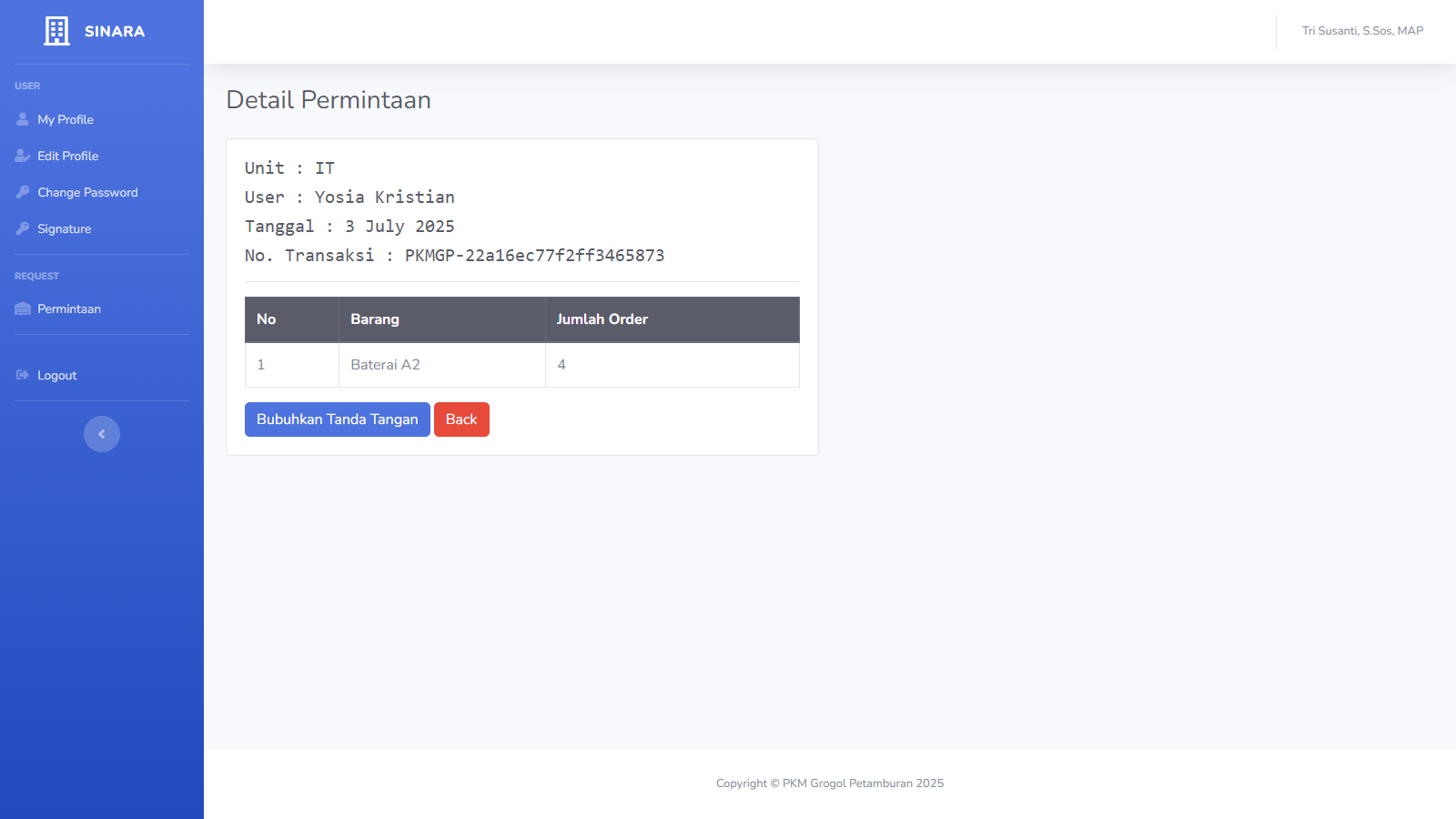Open the Tri Susanti user dropdown

(1361, 31)
